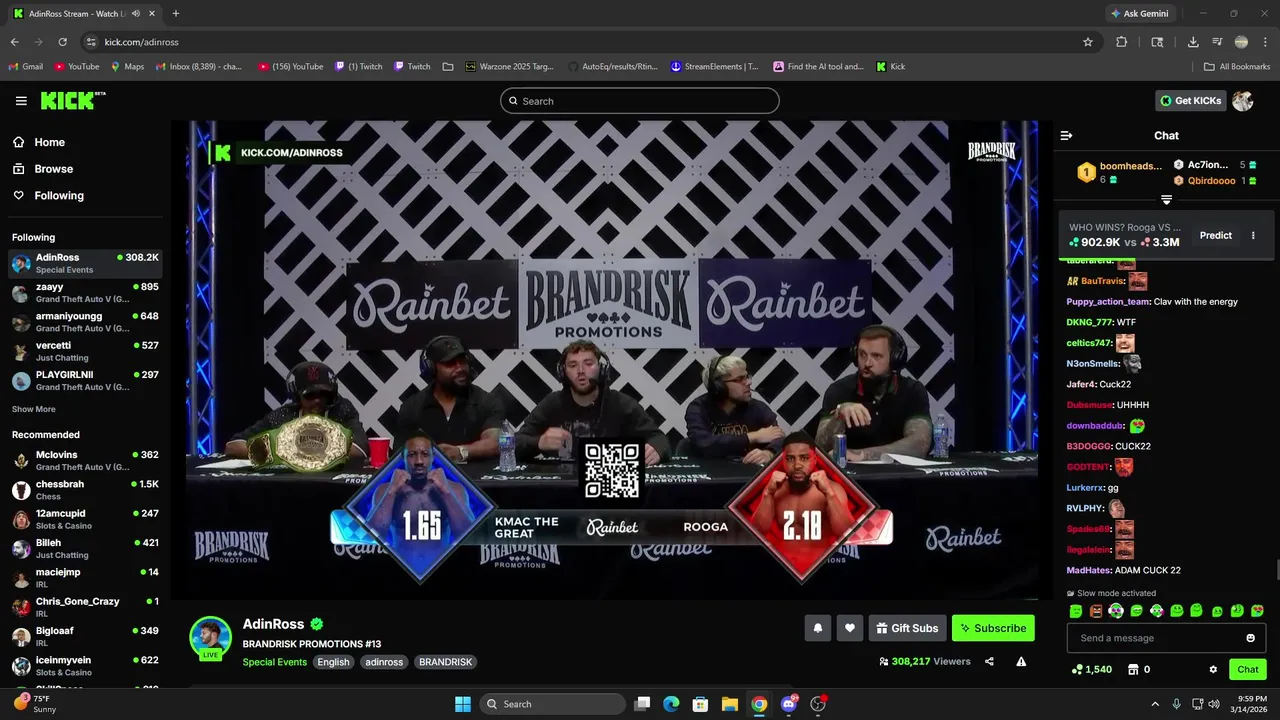Click the Predict button

pos(1216,235)
